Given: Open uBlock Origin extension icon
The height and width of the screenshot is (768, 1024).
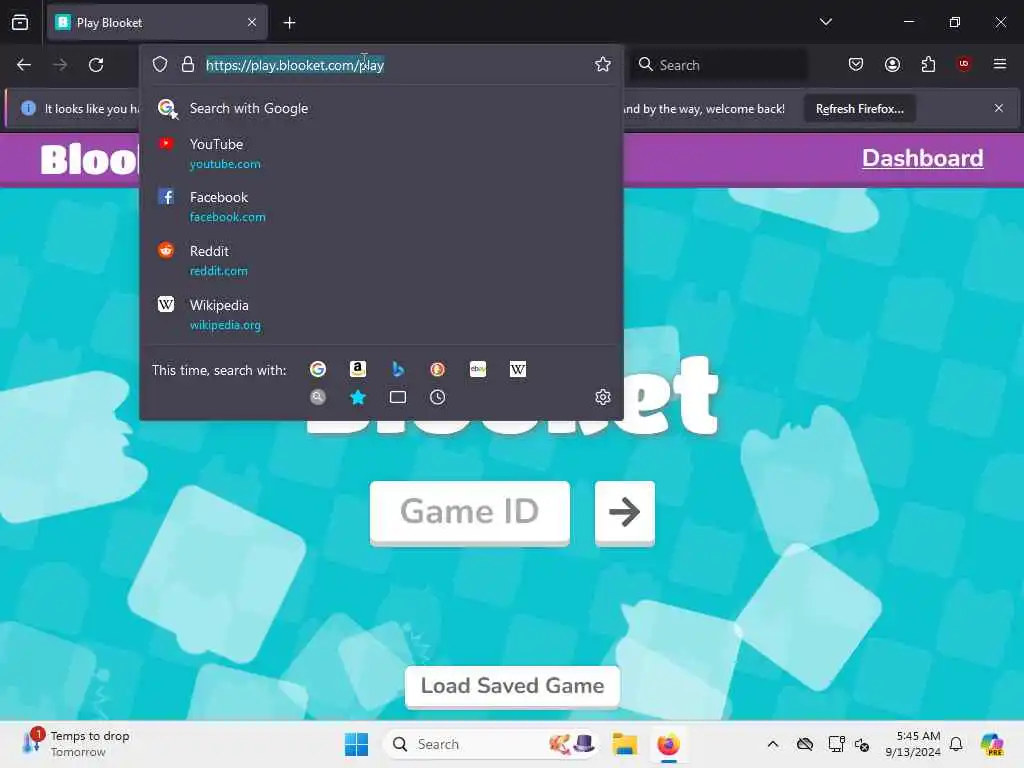Looking at the screenshot, I should 964,64.
